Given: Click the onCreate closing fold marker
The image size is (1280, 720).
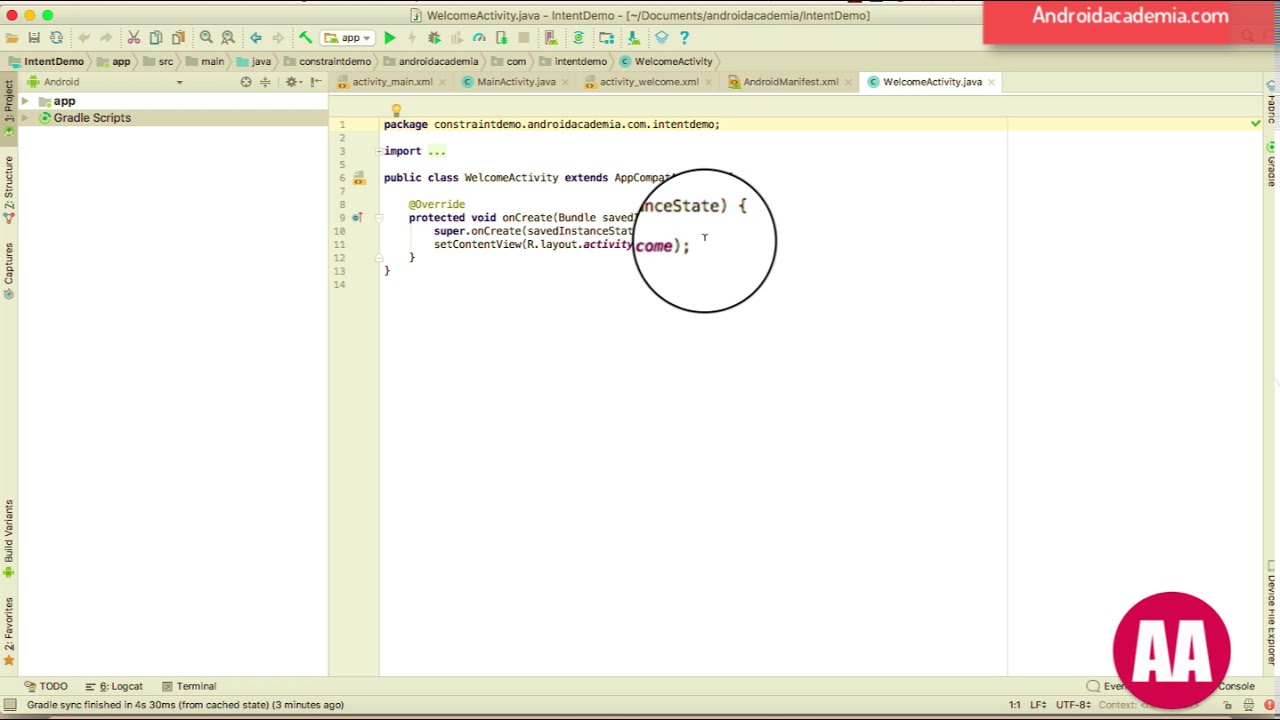Looking at the screenshot, I should click(379, 258).
